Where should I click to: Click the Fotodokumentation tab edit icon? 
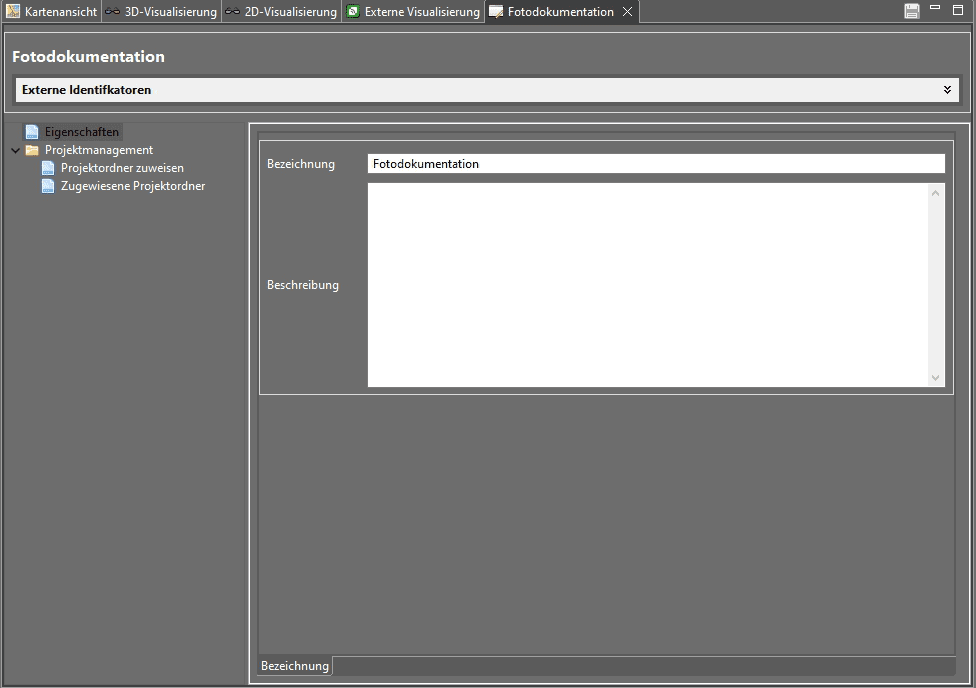tap(496, 12)
